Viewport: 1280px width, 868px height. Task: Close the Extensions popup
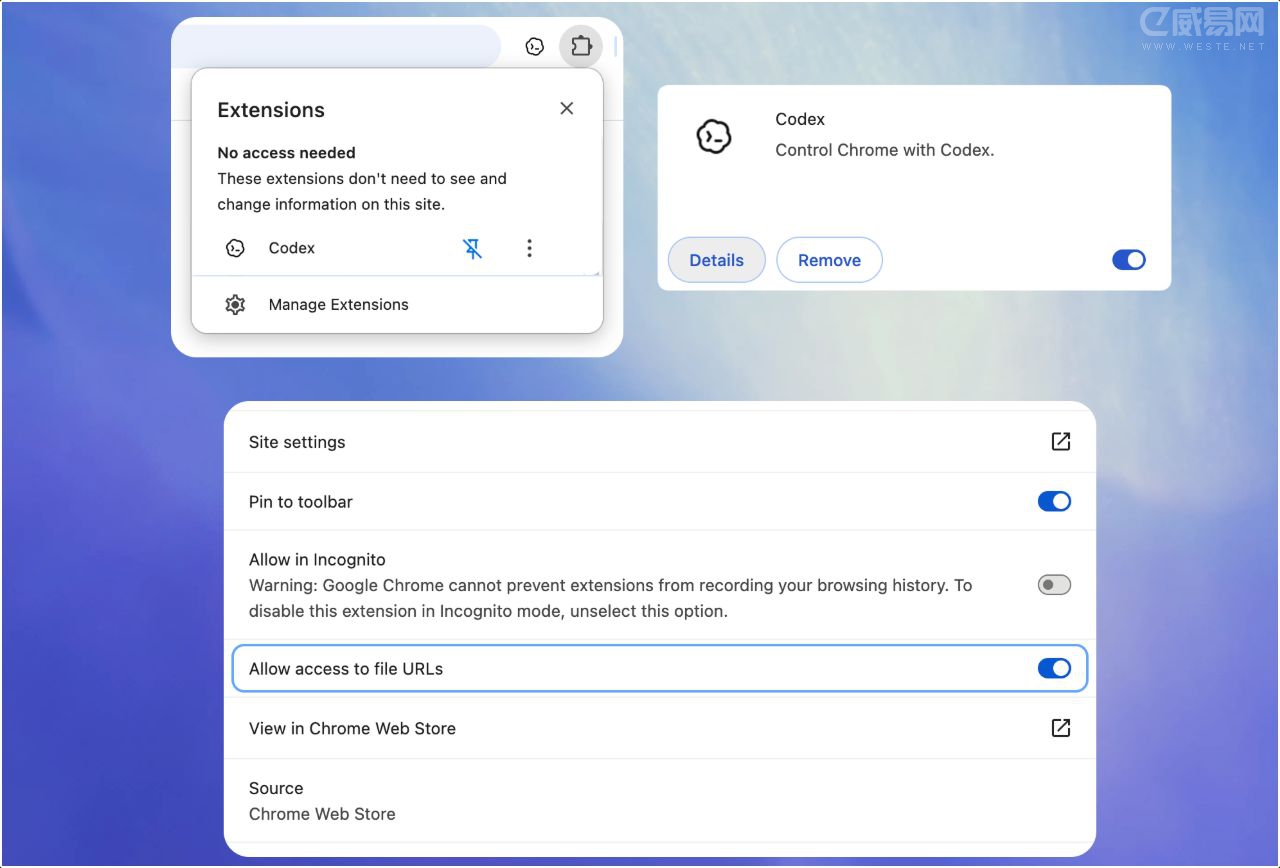[567, 108]
